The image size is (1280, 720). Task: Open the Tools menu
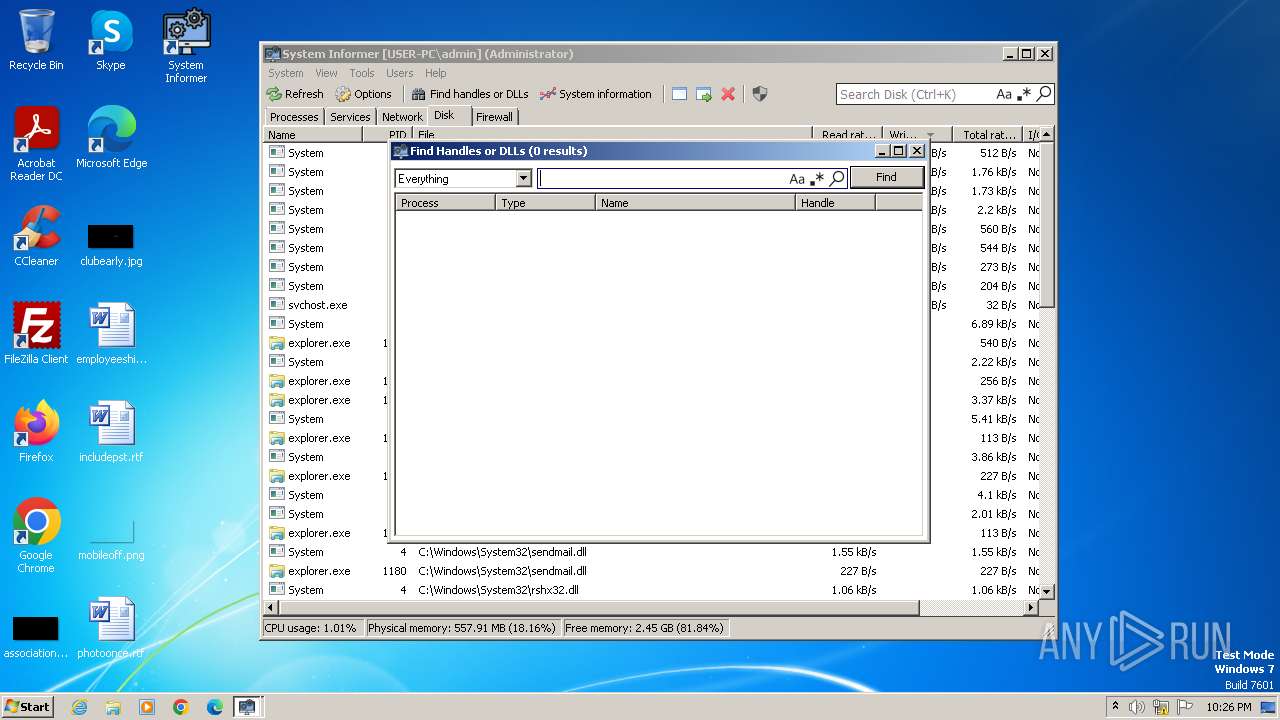(x=362, y=73)
